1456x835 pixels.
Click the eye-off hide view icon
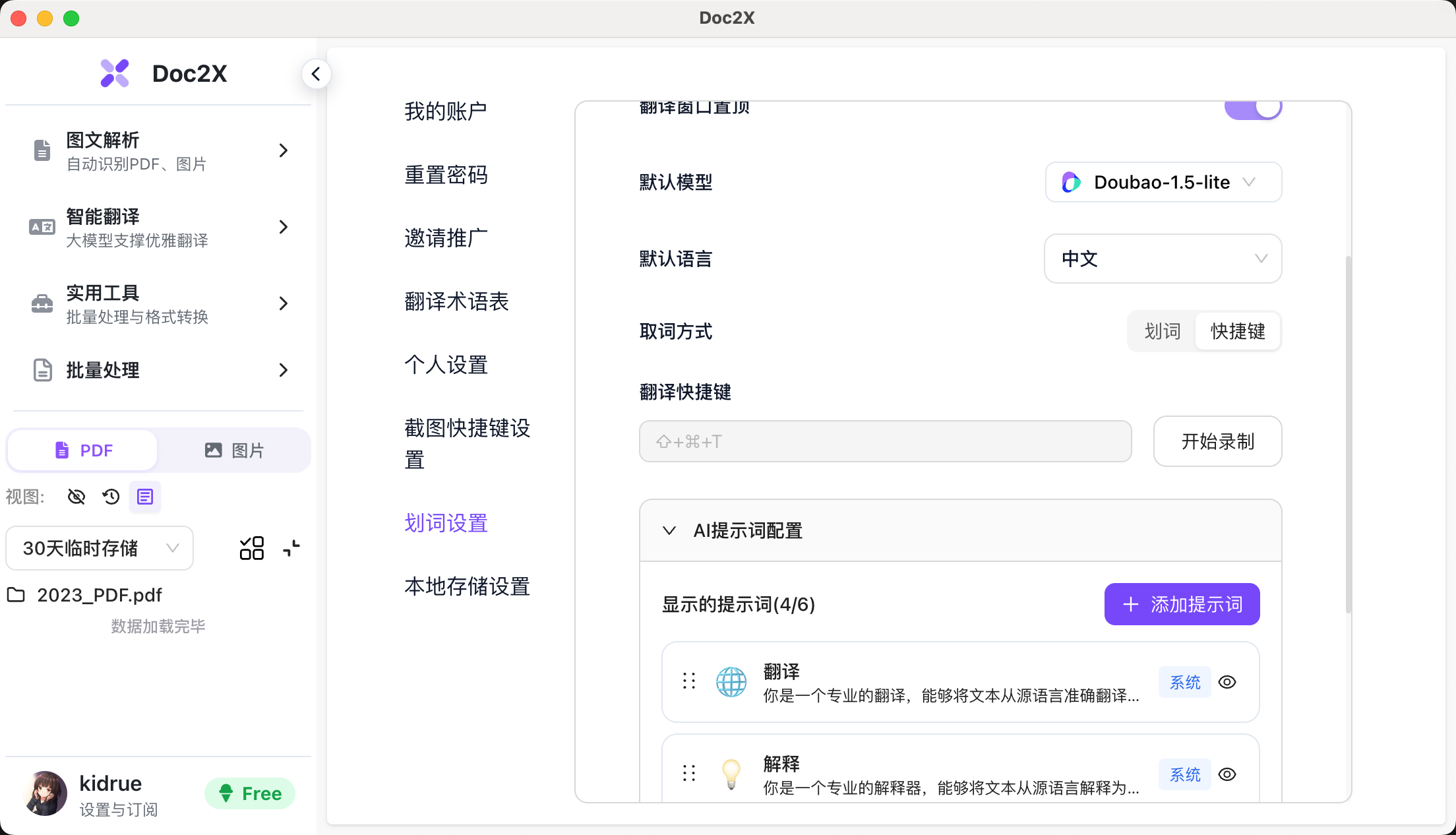click(x=76, y=497)
